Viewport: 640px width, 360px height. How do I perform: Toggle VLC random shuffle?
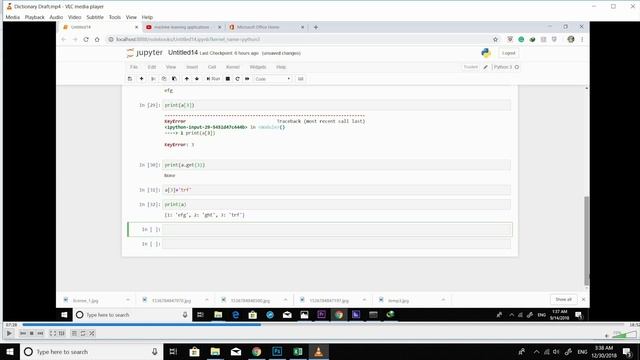pos(92,333)
